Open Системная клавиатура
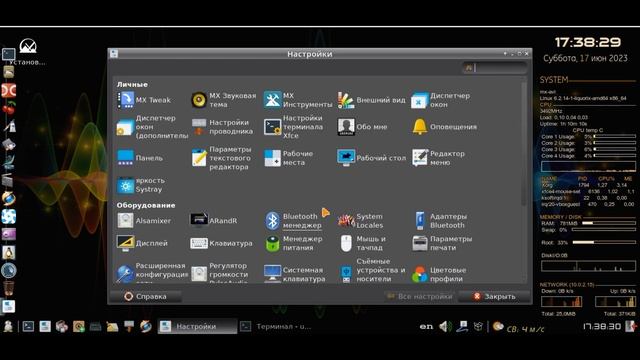The image size is (640, 360). tap(295, 274)
